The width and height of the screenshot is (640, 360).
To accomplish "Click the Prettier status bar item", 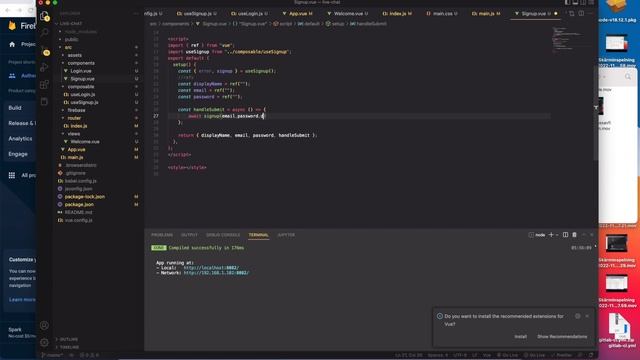I will click(x=561, y=355).
